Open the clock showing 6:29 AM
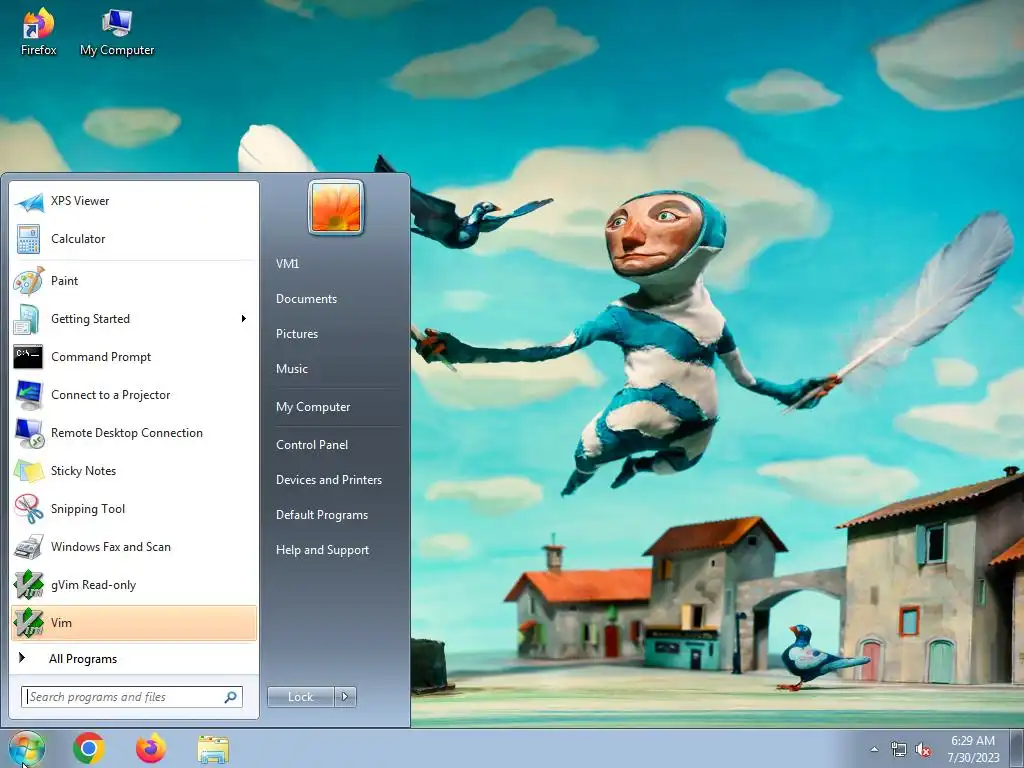Screen dimensions: 1024x768 [x=973, y=749]
